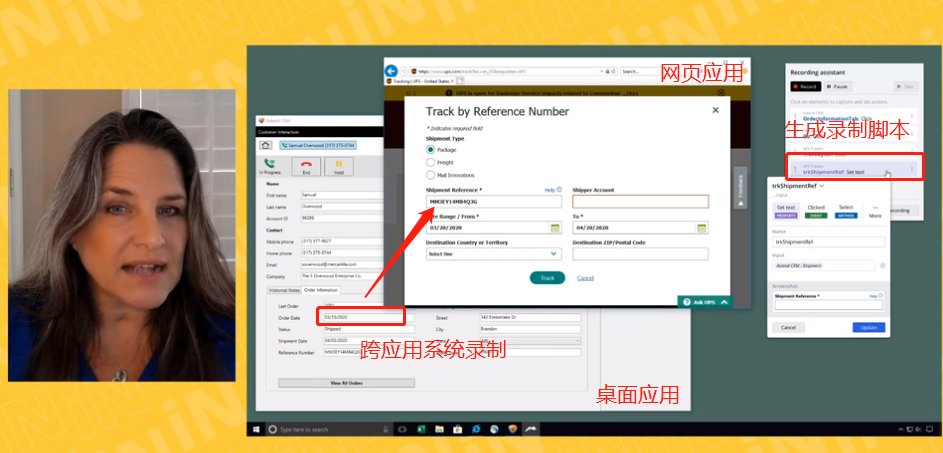
Task: Click the yellow Hold call button
Action: (x=339, y=166)
